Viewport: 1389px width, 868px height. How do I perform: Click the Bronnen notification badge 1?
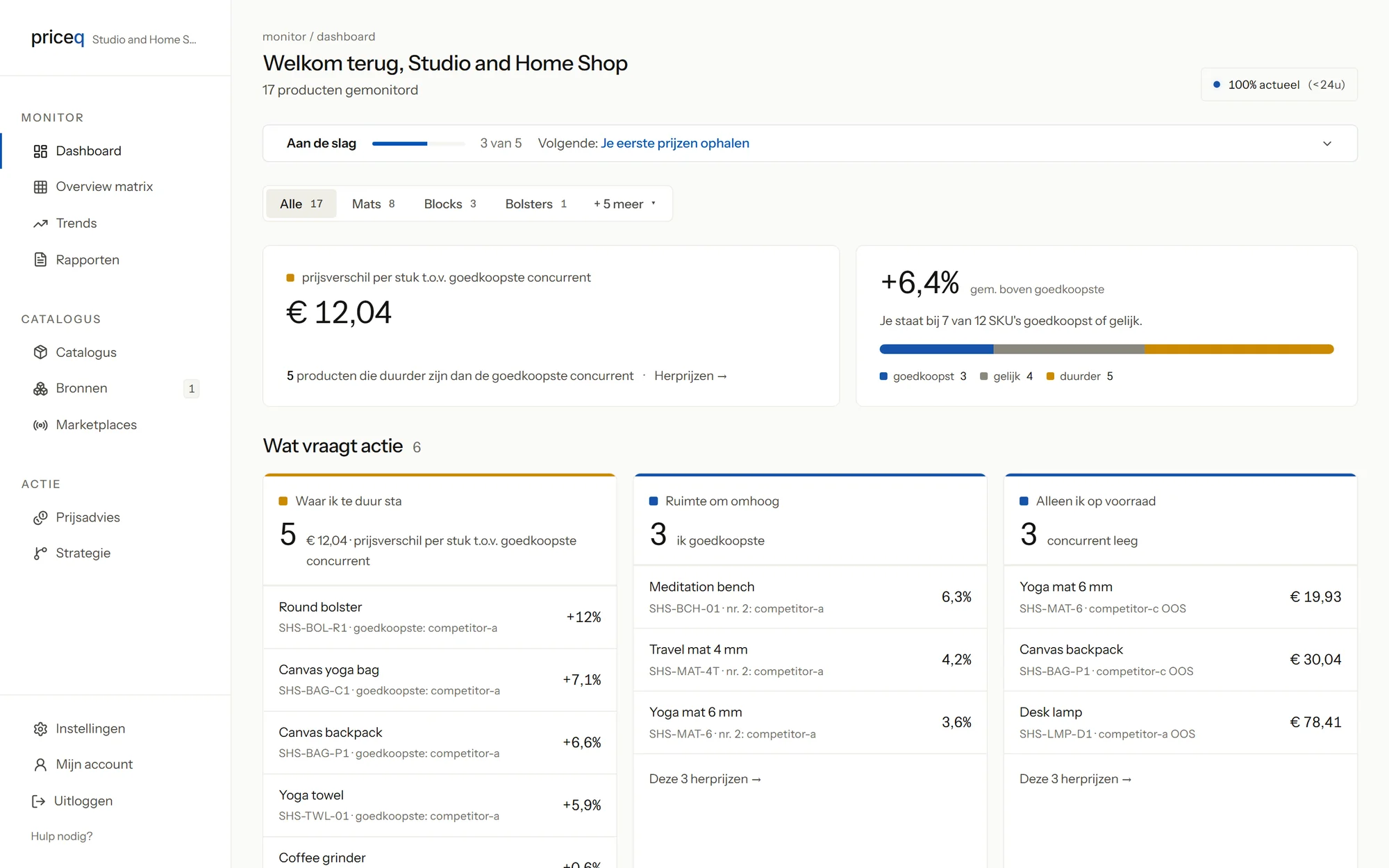coord(192,389)
